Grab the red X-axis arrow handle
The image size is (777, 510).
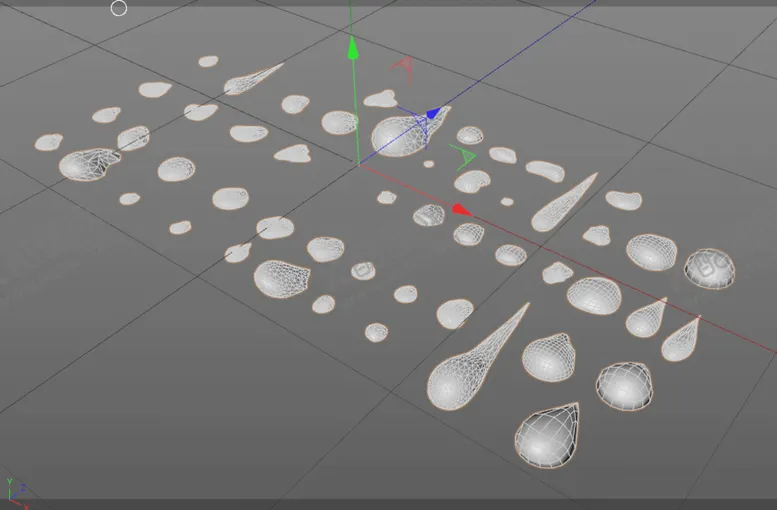pyautogui.click(x=462, y=210)
